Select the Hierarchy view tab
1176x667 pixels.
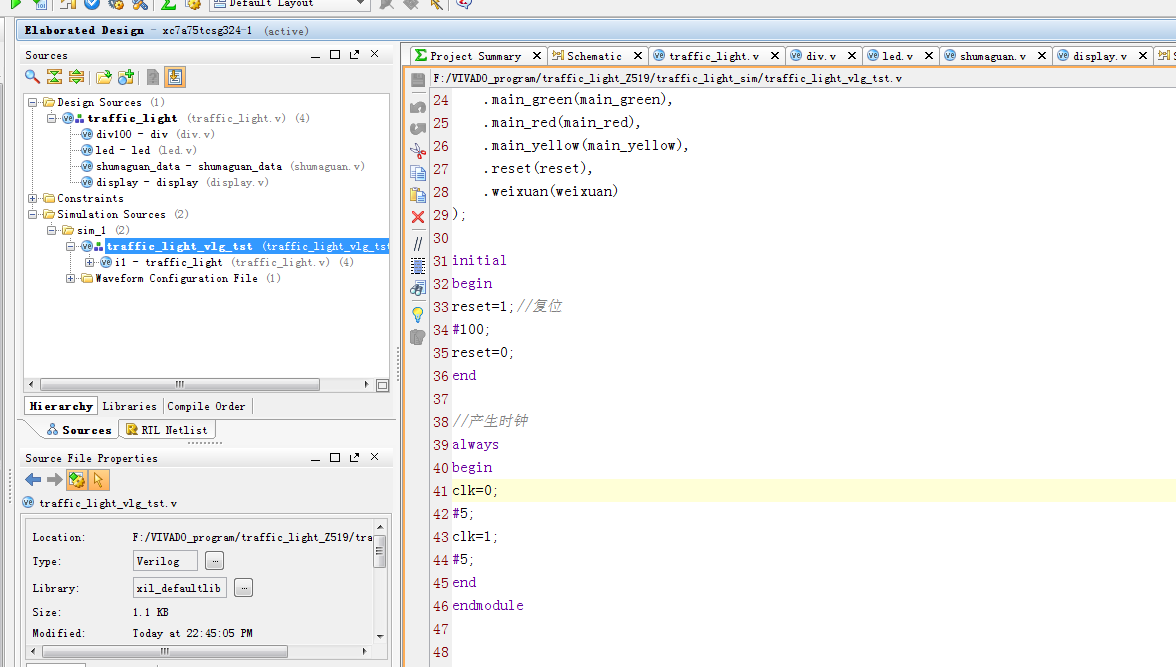(x=61, y=407)
